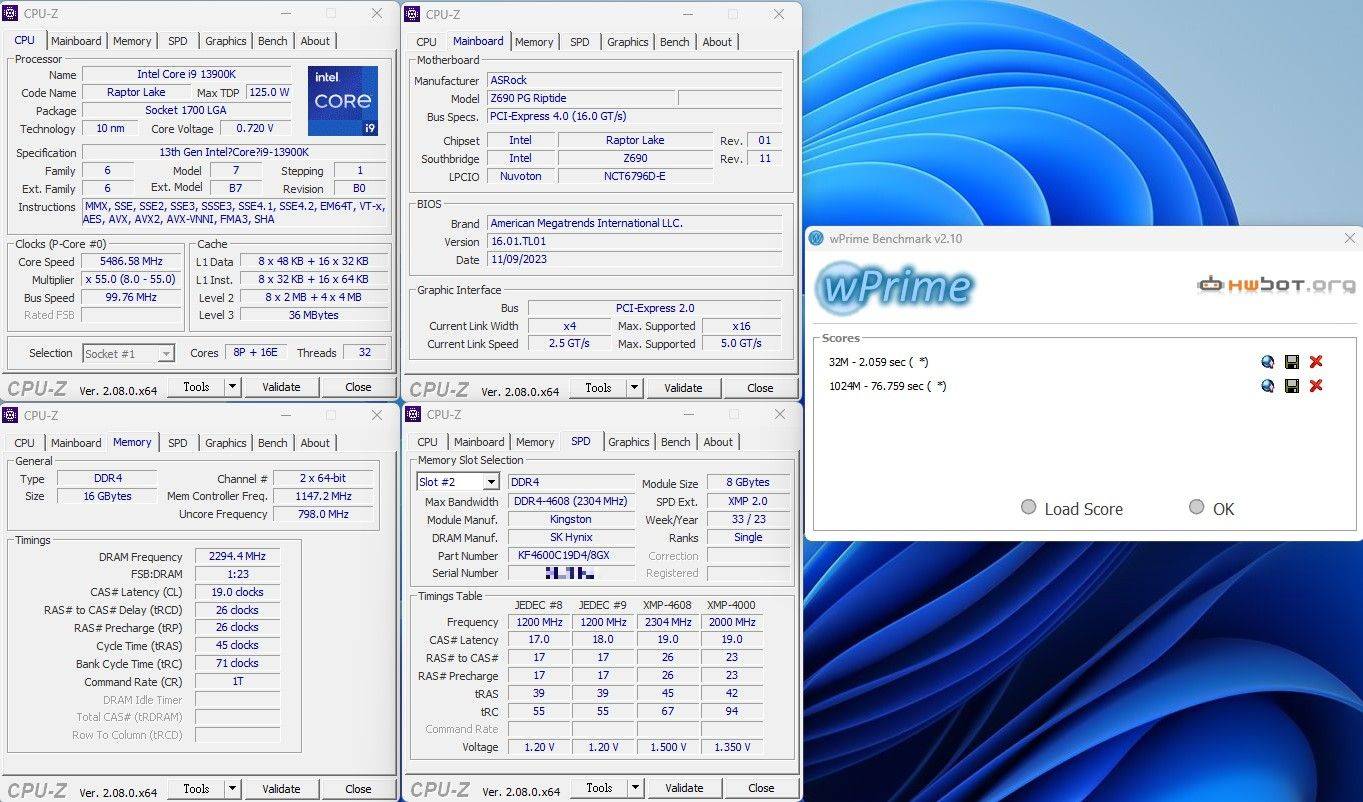This screenshot has height=802, width=1363.
Task: Click the BIOS Version value 16.01.TL01
Action: tap(634, 242)
